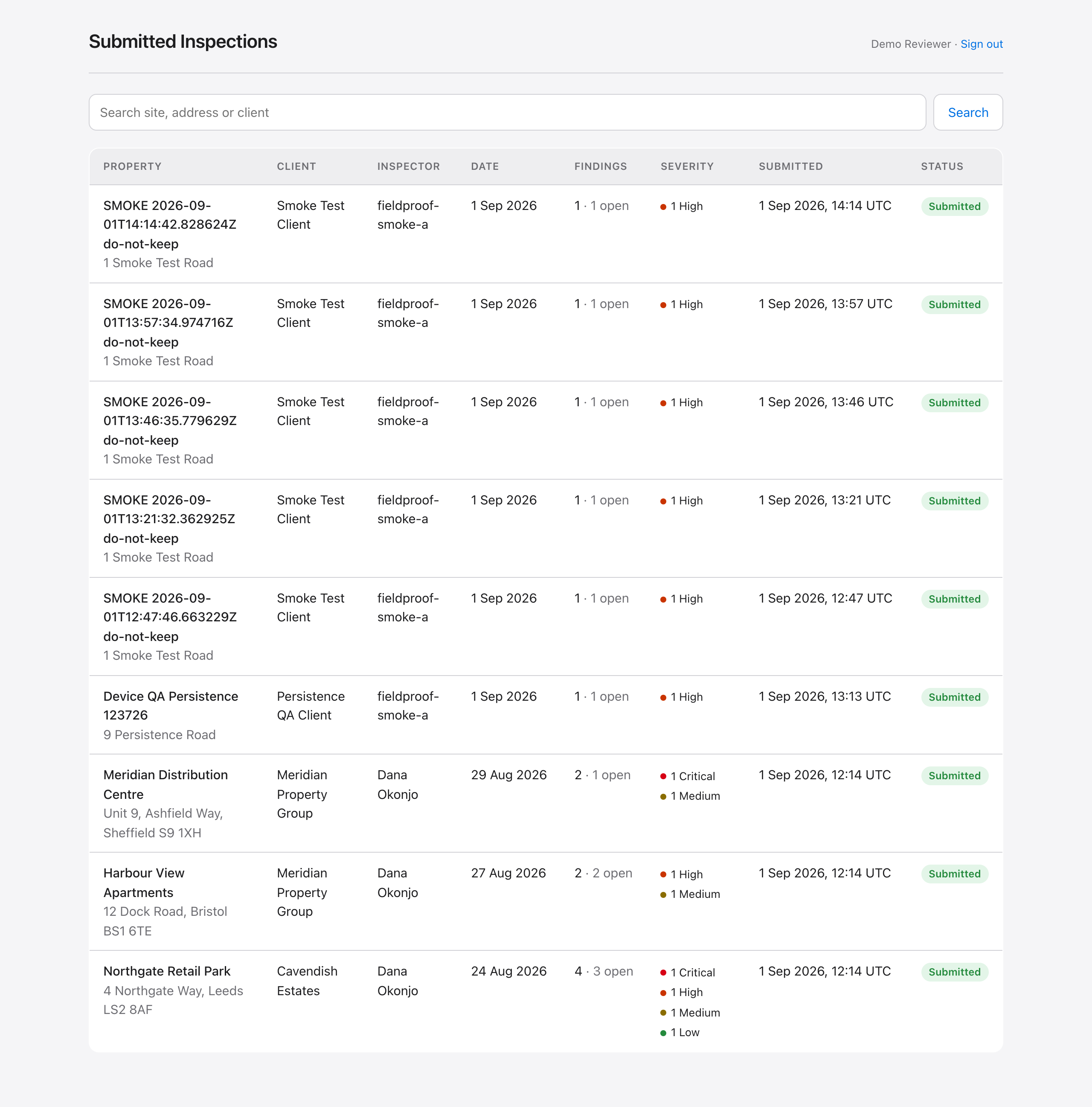The image size is (1092, 1107).
Task: Click 1 High severity in Northgate Retail Park row
Action: 681,992
